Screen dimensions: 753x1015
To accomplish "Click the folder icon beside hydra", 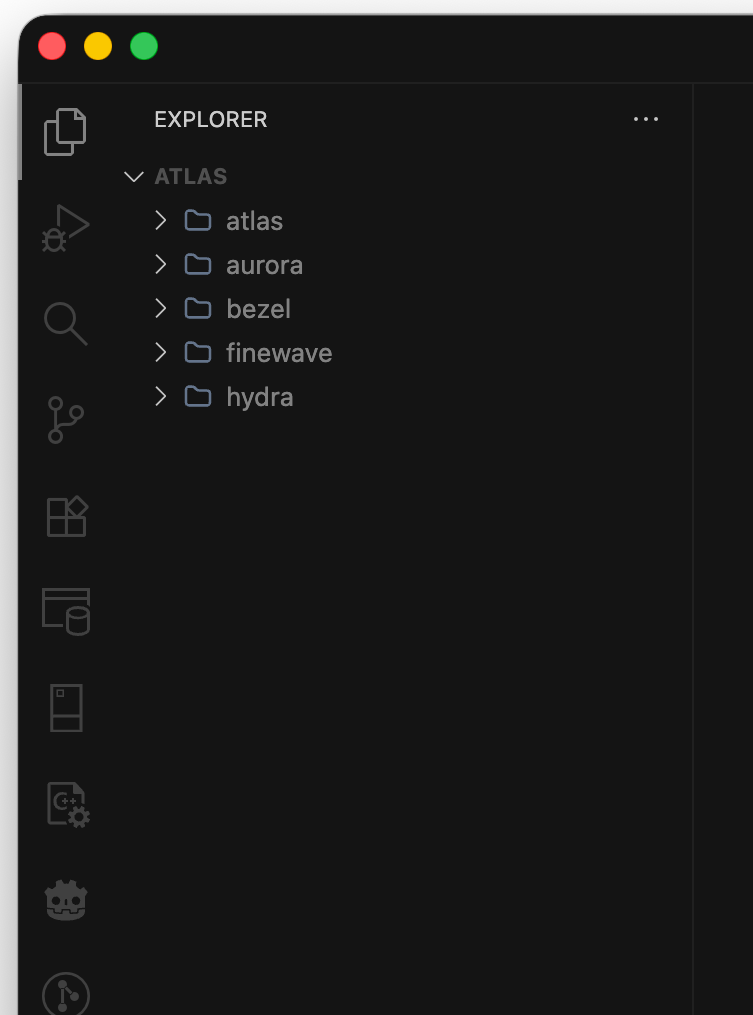I will pyautogui.click(x=196, y=396).
